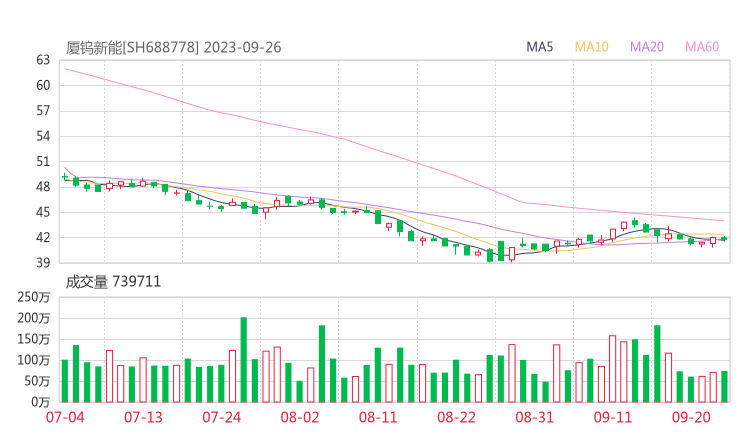Select the 07-13 date marker
The height and width of the screenshot is (440, 740).
[142, 416]
